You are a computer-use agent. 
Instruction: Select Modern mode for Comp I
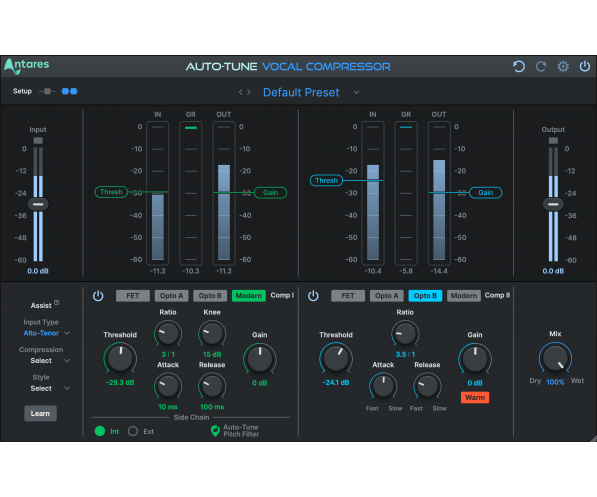249,296
